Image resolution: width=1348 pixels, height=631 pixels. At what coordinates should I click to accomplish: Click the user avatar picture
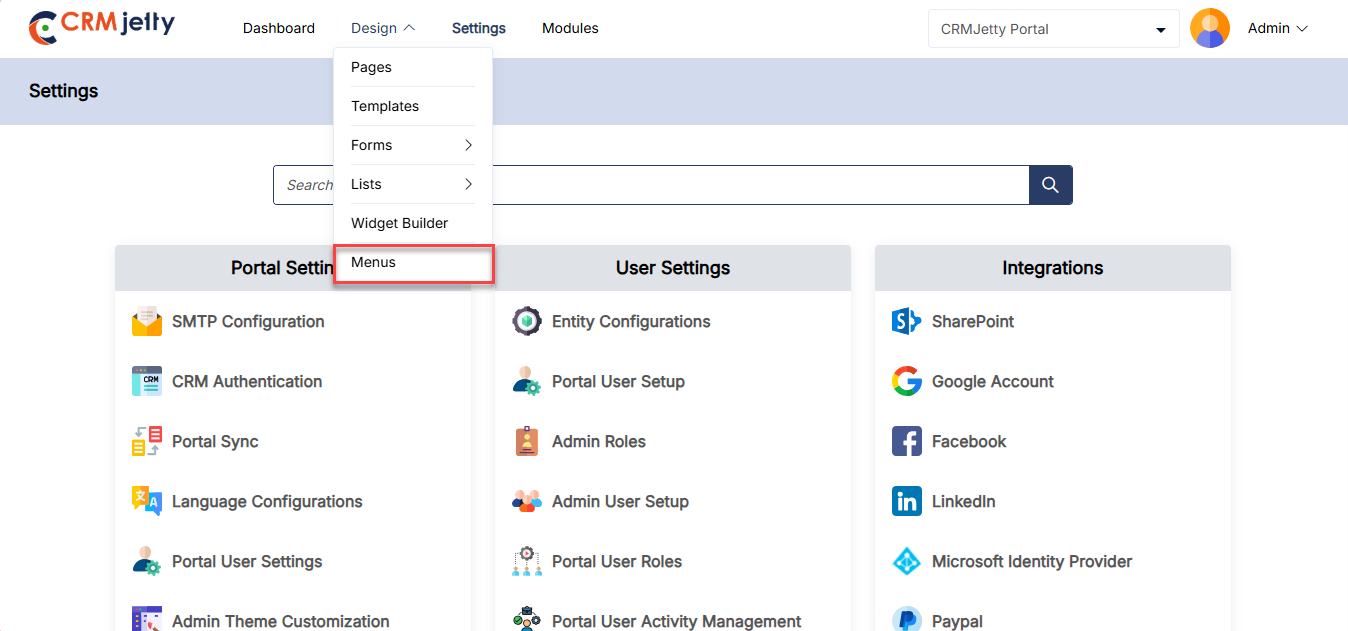(x=1210, y=29)
